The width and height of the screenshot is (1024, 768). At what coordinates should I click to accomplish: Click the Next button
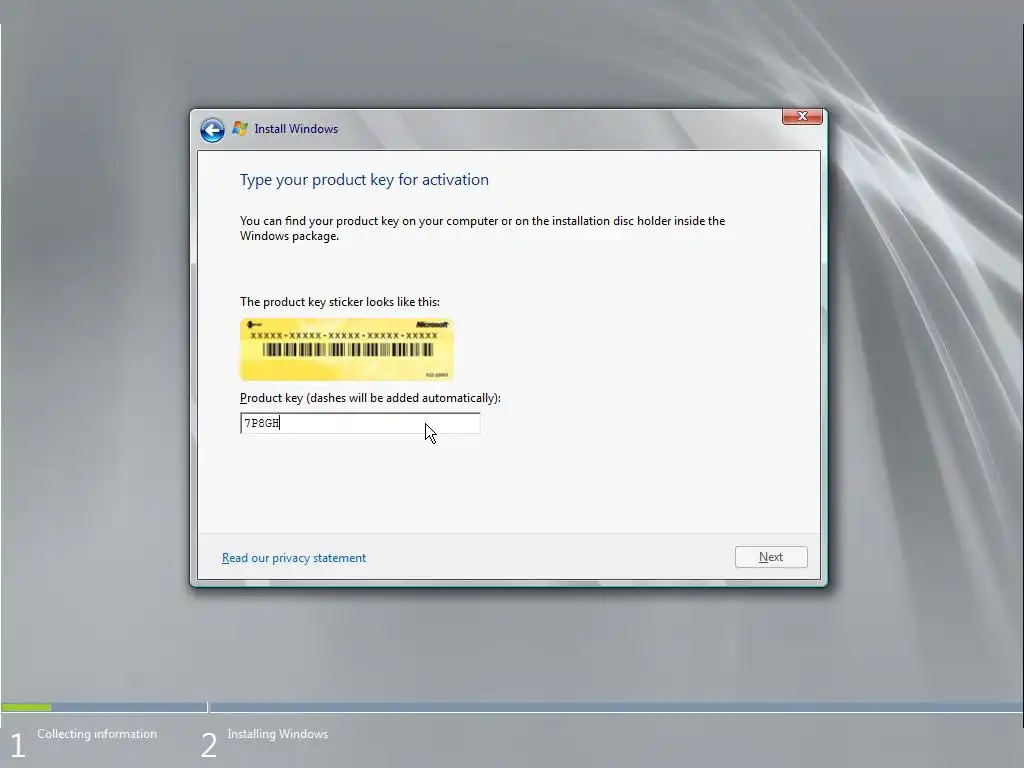[771, 557]
